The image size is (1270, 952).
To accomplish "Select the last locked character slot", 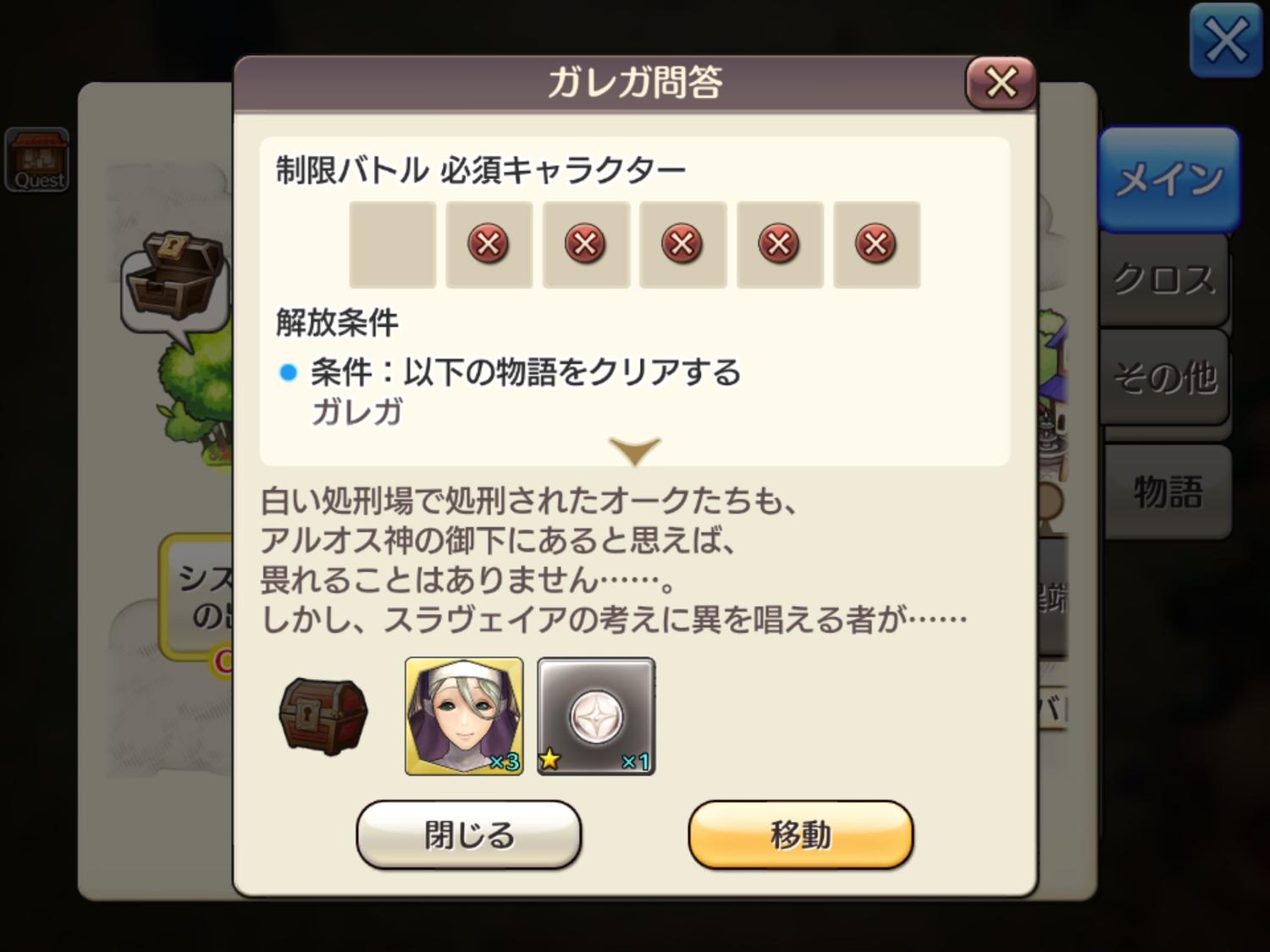I will [876, 245].
